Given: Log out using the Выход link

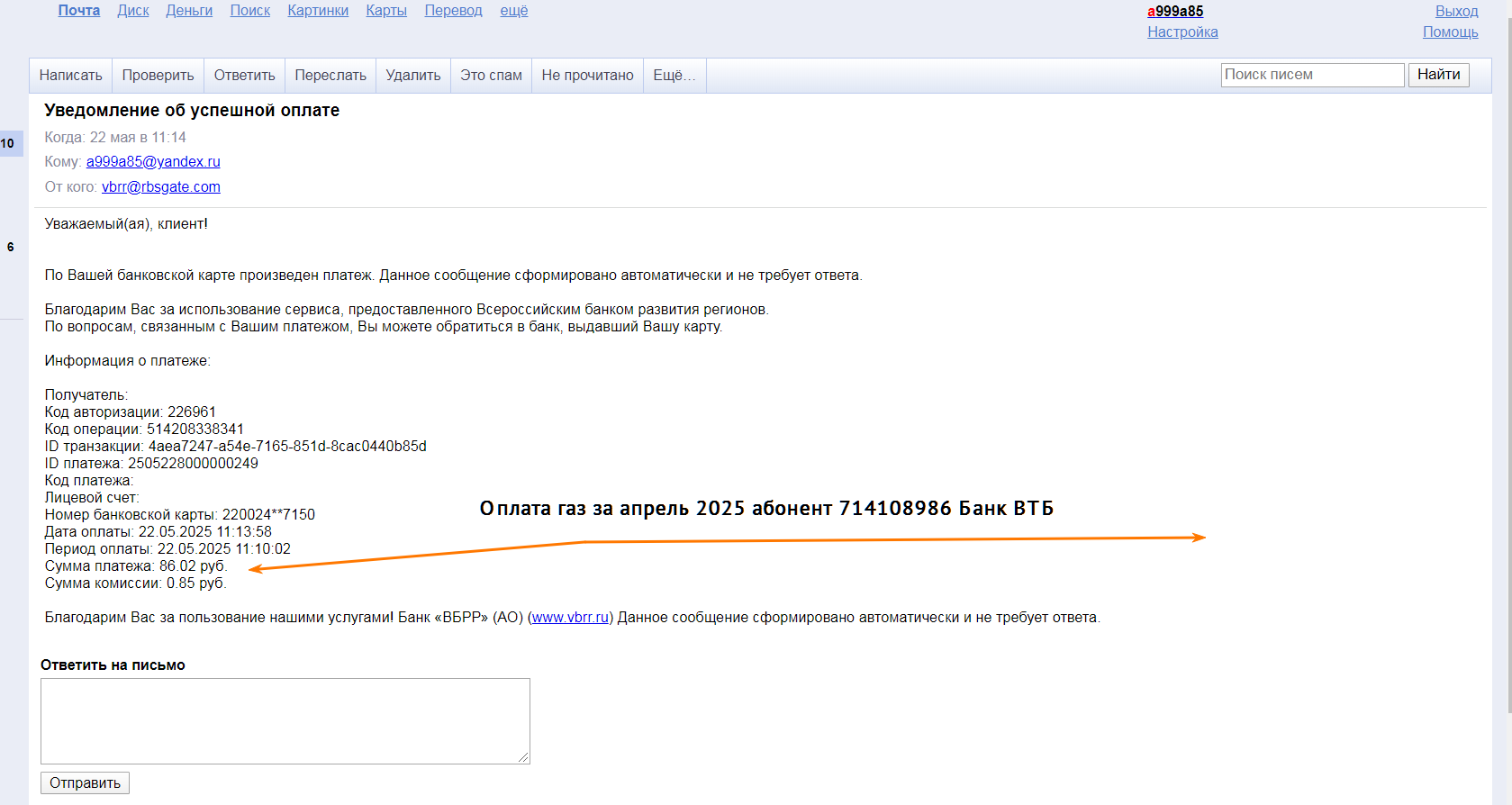Looking at the screenshot, I should point(1457,11).
